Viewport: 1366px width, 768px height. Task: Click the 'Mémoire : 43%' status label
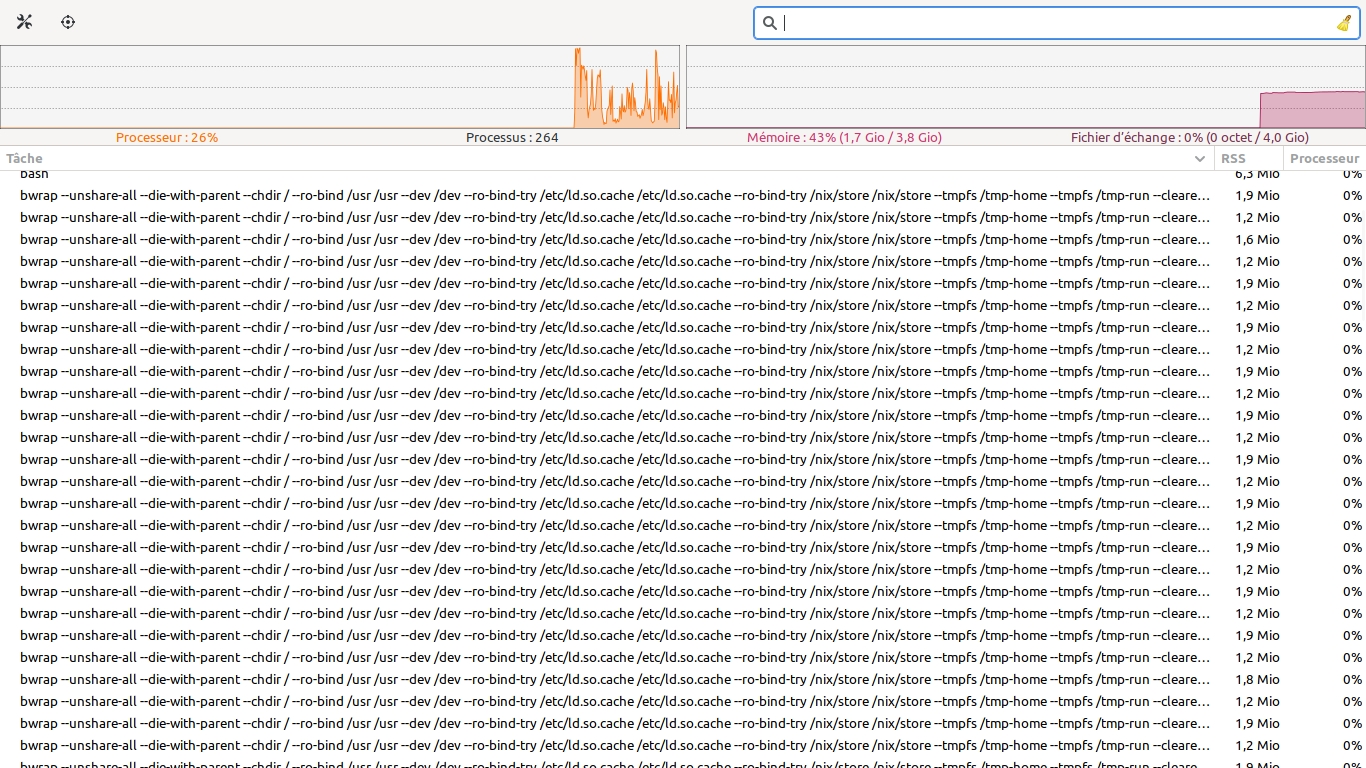click(x=844, y=137)
